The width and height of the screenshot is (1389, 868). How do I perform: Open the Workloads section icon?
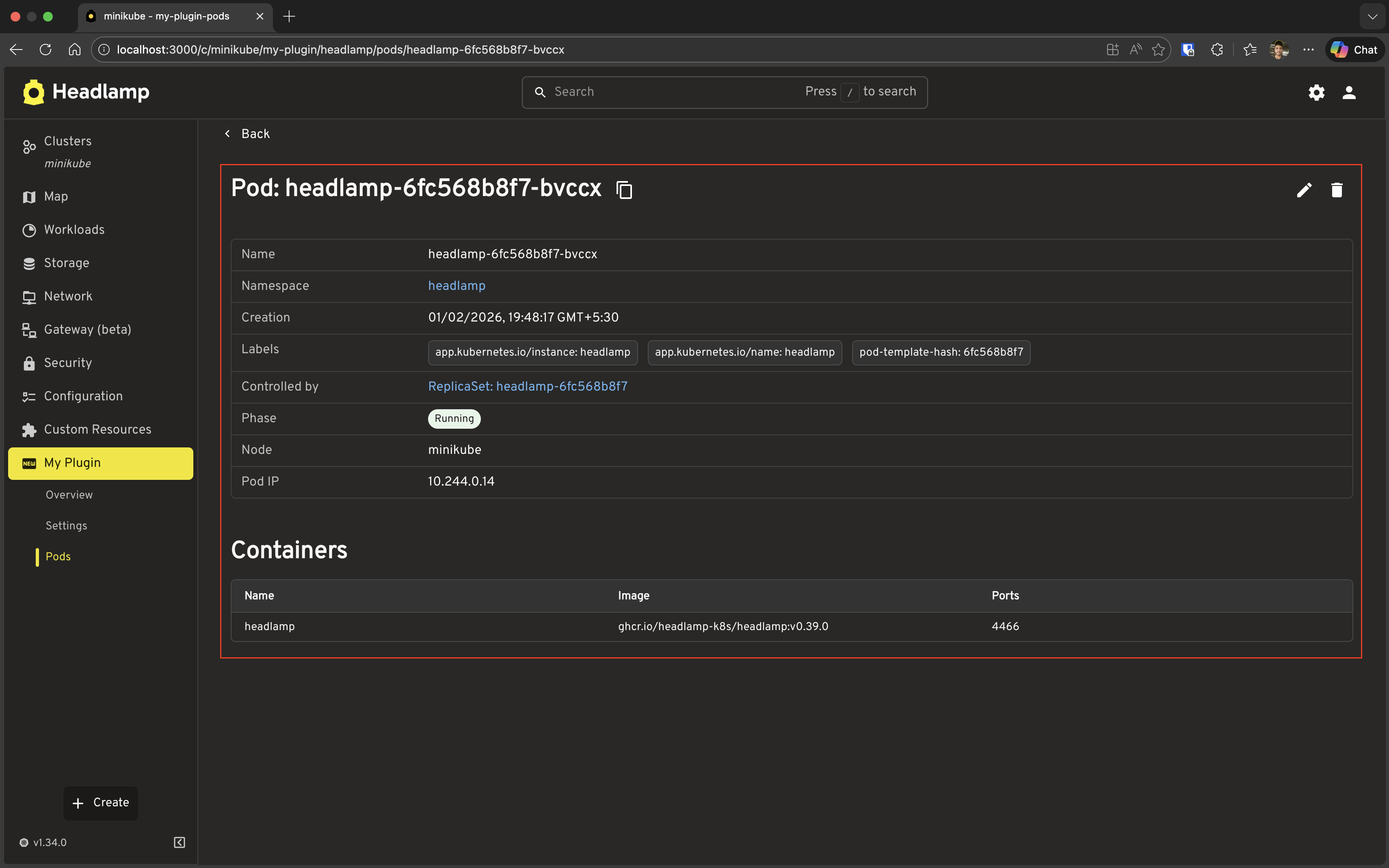coord(29,230)
